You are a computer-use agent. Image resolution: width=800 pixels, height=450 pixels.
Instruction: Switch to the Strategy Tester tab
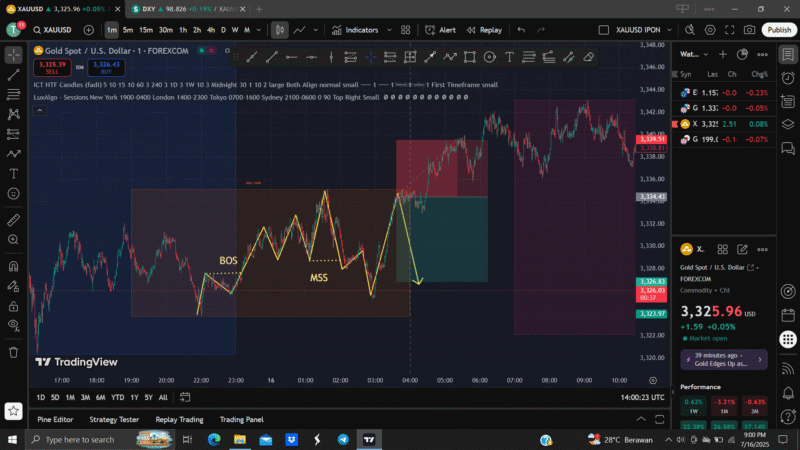coord(114,419)
